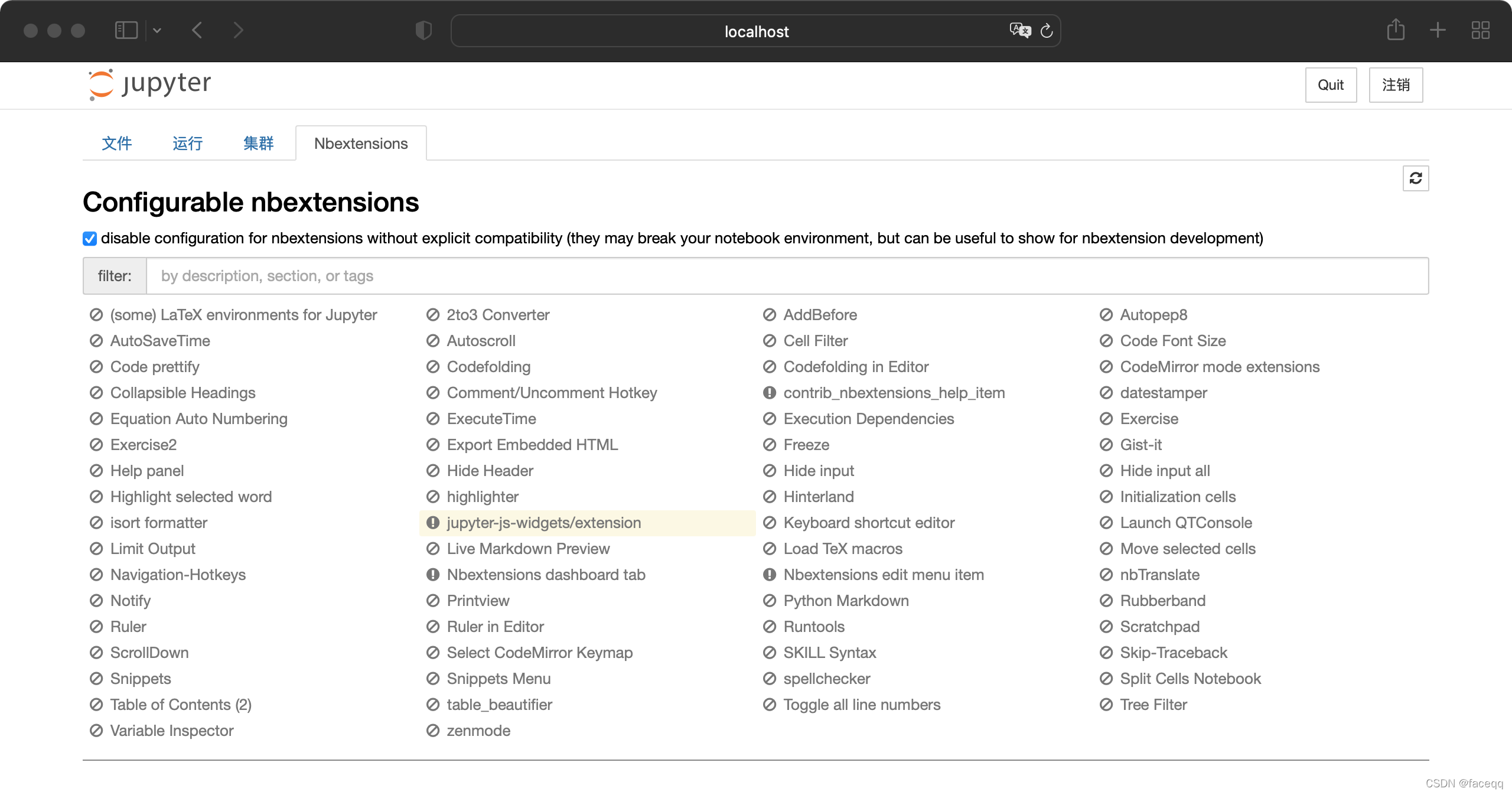Switch to the 运行 tab

(188, 144)
